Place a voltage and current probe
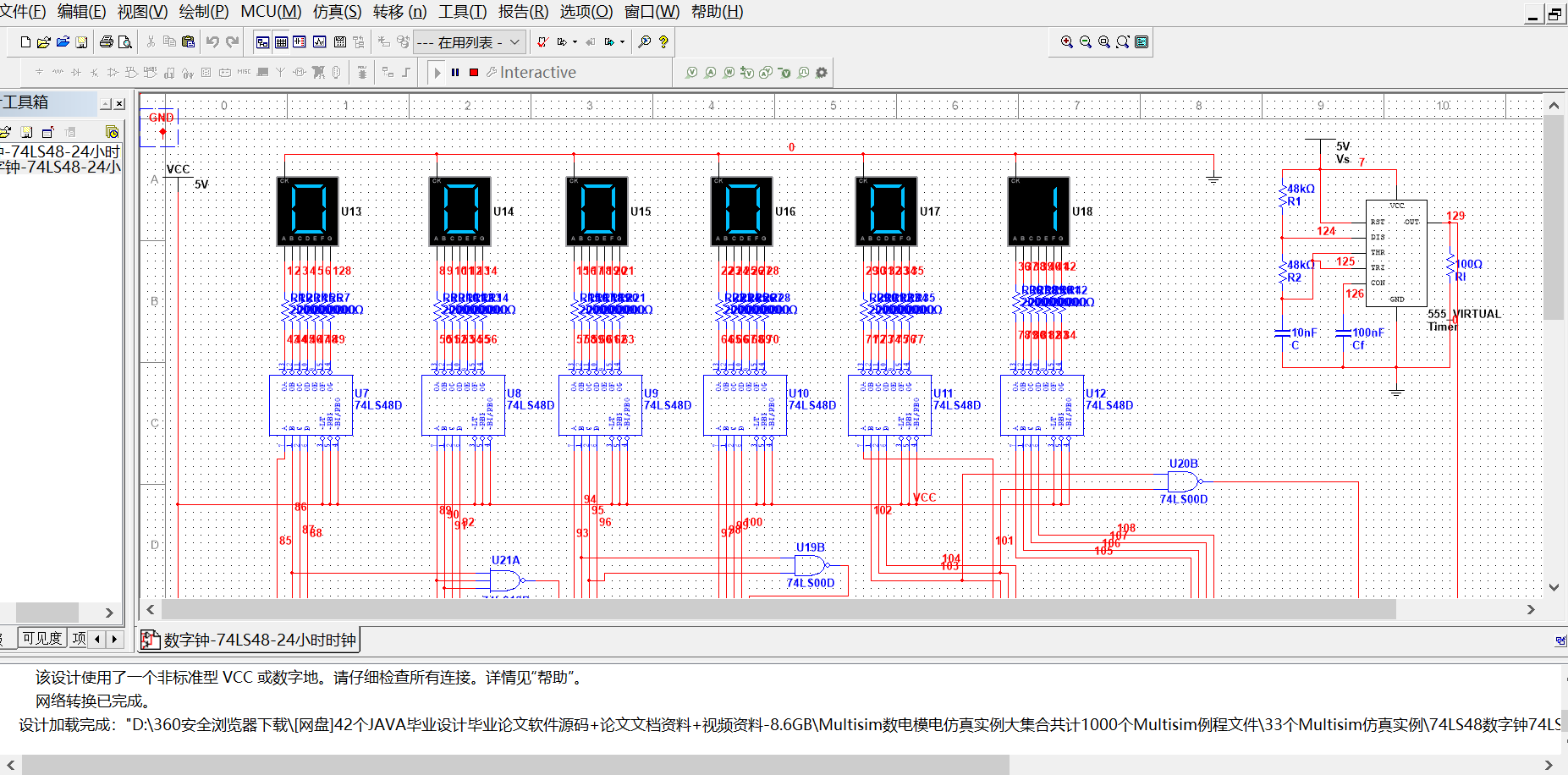 tap(766, 73)
